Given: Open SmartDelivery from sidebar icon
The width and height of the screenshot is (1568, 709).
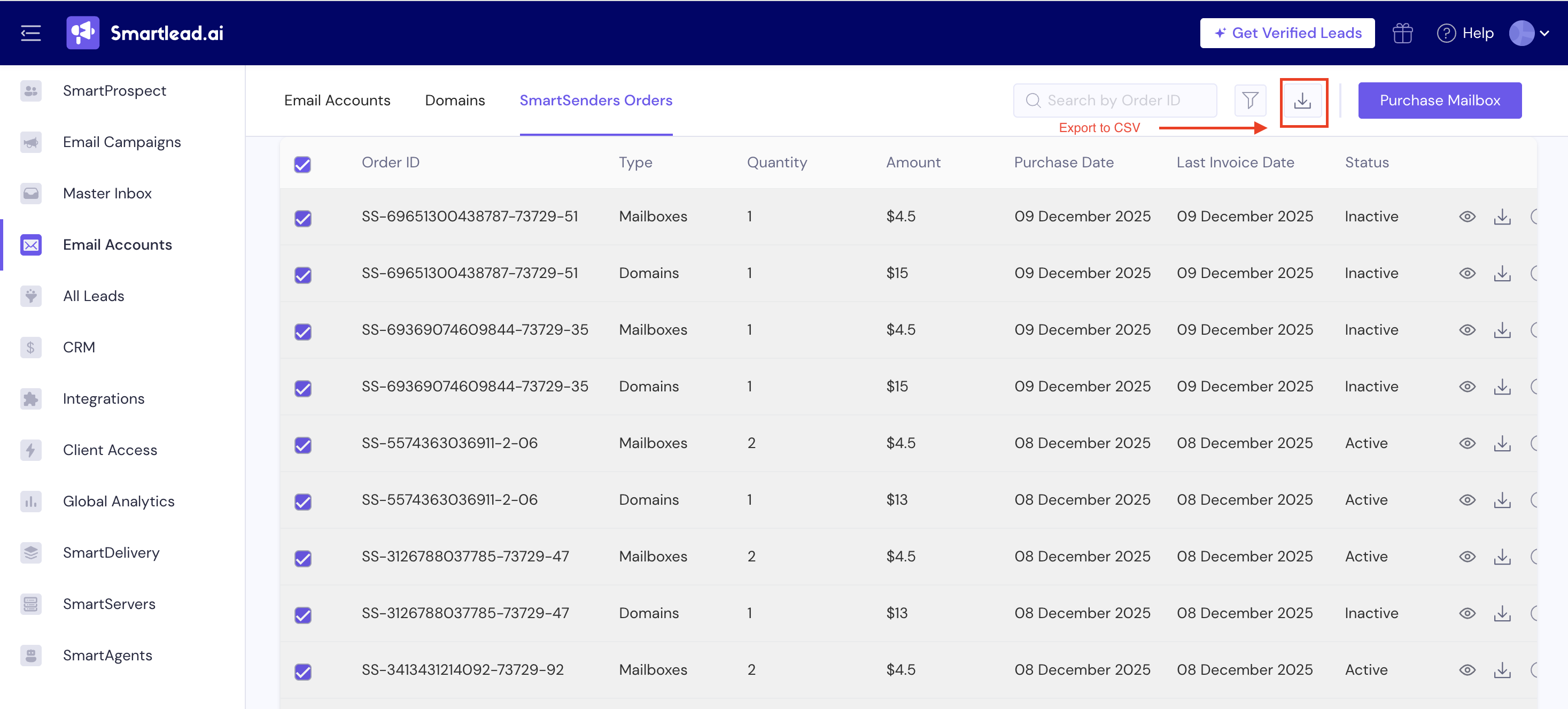Looking at the screenshot, I should (31, 552).
